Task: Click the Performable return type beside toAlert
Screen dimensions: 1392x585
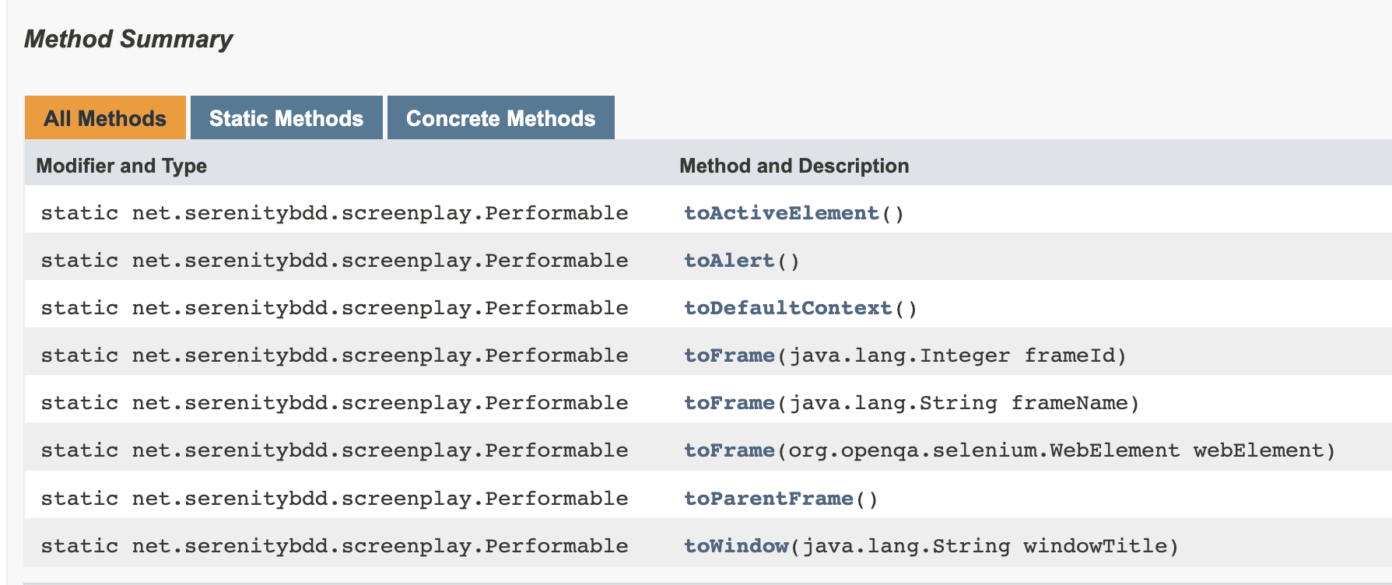Action: coord(379,261)
